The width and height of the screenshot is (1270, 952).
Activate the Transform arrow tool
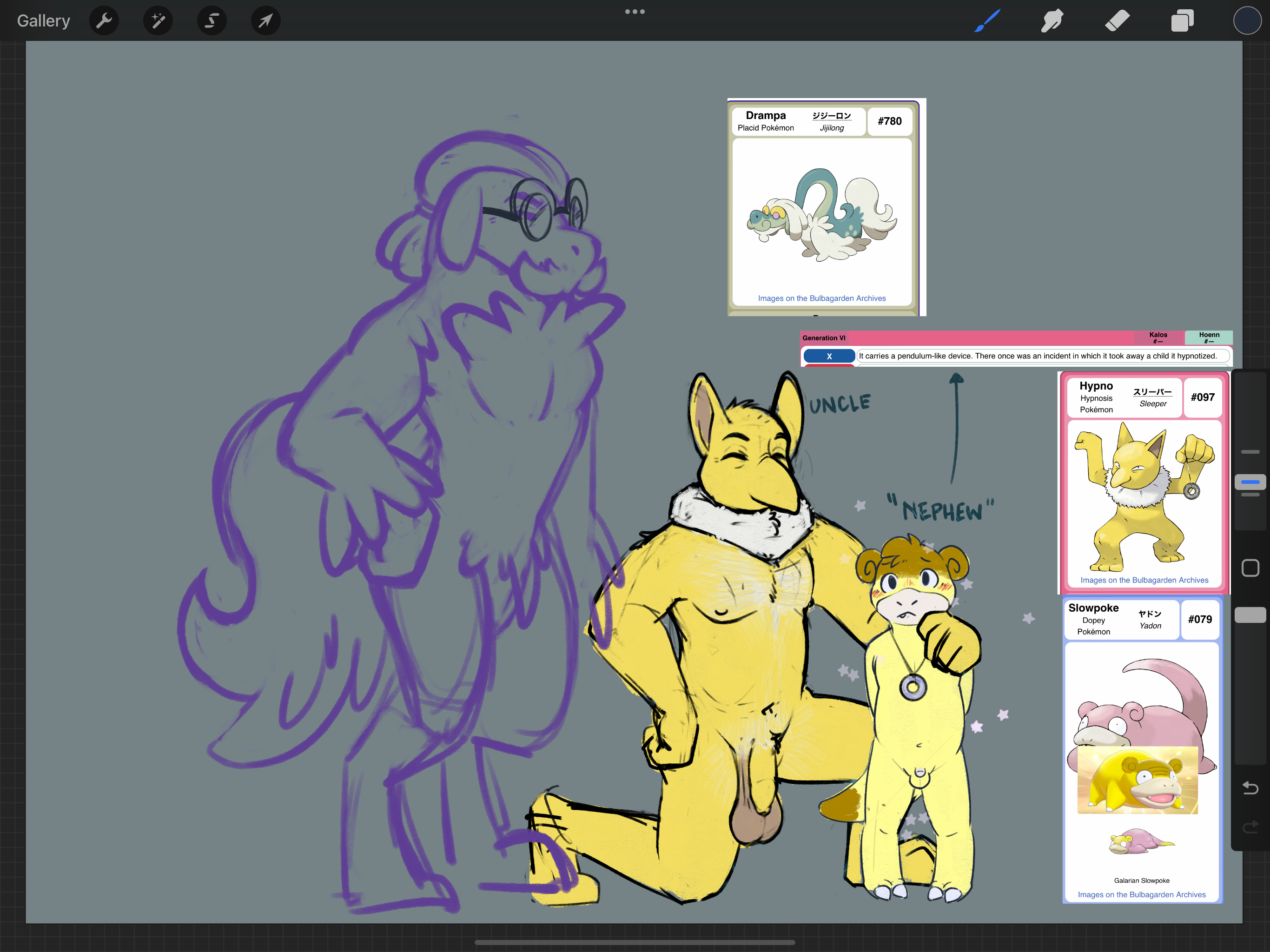click(x=265, y=20)
